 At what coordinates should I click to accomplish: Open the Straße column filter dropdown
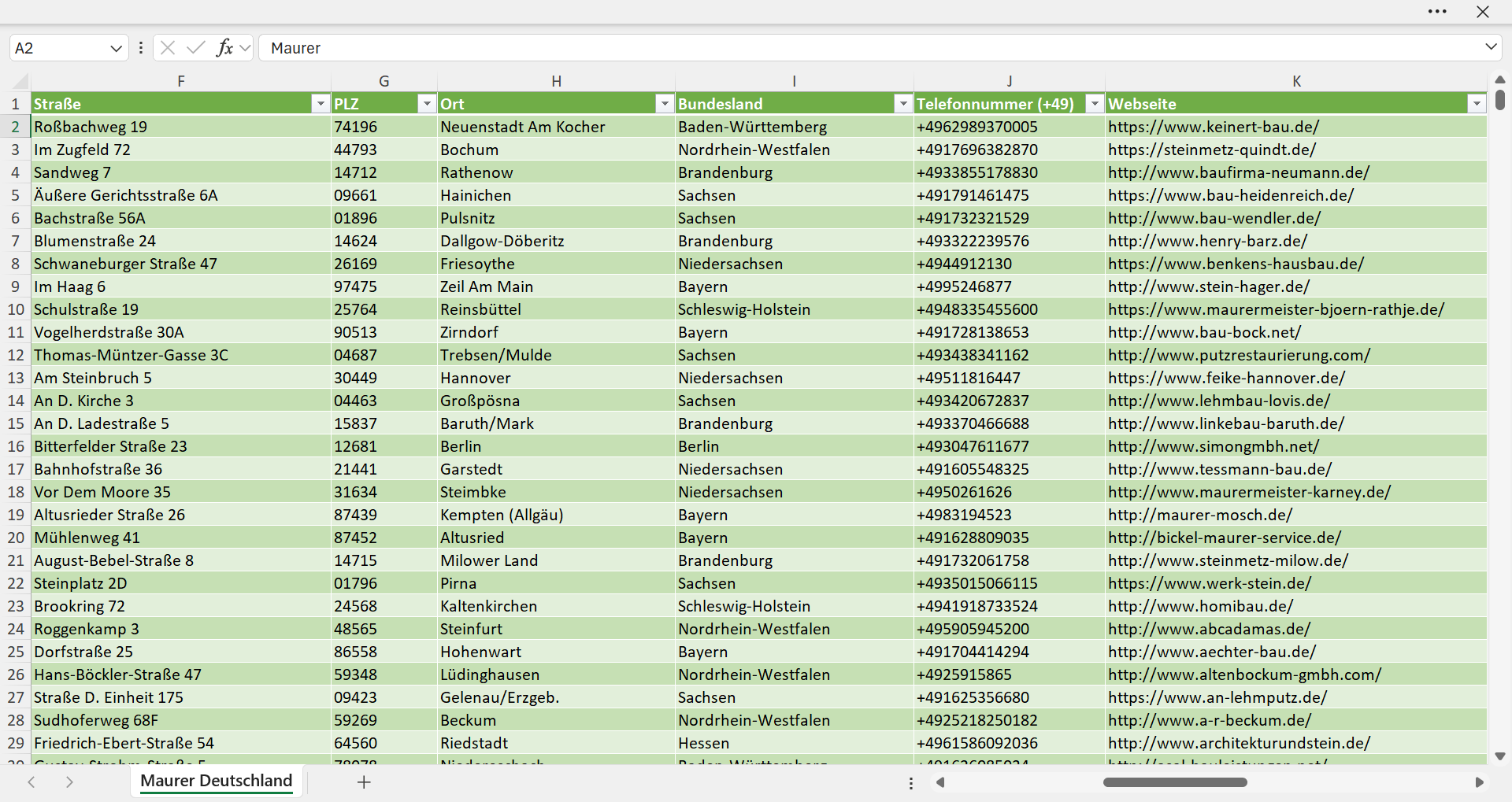(x=320, y=104)
